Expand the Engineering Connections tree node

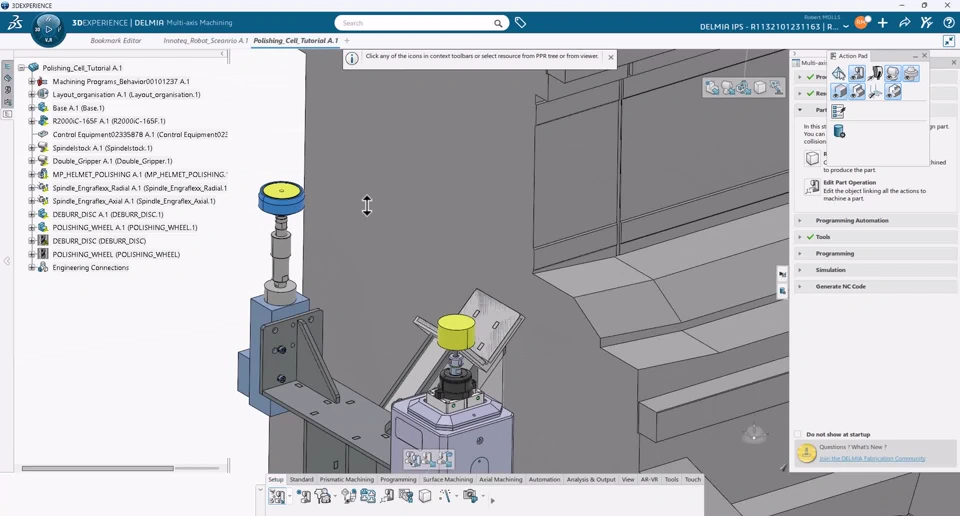pos(32,267)
